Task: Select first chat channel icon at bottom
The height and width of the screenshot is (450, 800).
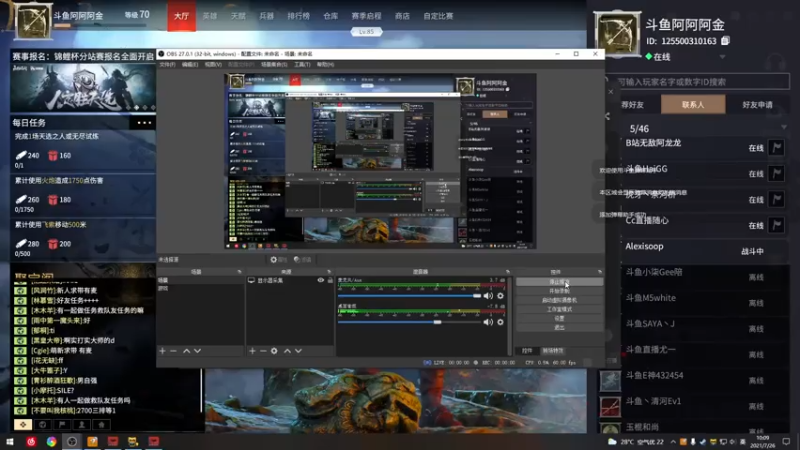Action: click(x=23, y=424)
